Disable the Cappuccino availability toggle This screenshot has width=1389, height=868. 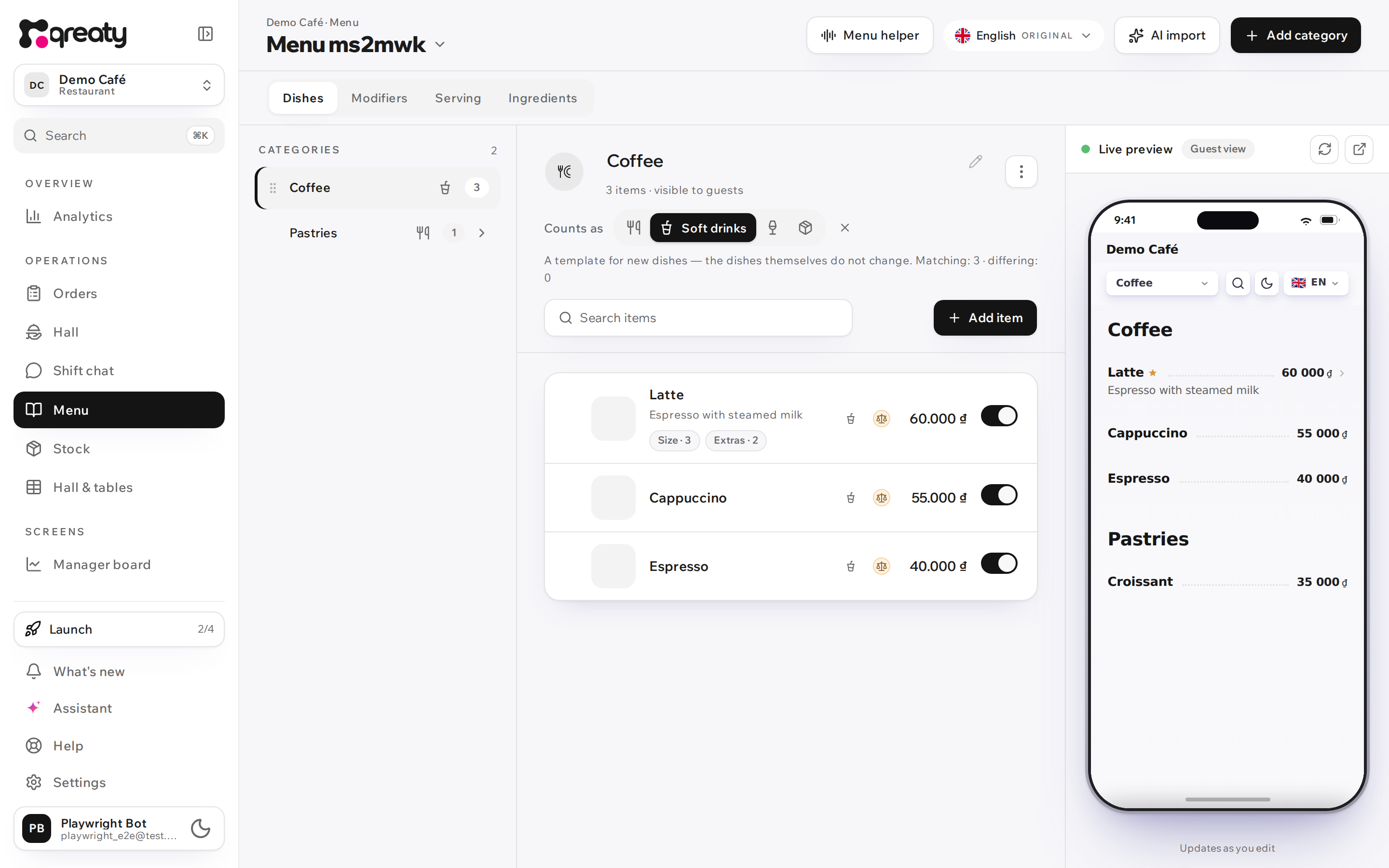click(x=999, y=495)
